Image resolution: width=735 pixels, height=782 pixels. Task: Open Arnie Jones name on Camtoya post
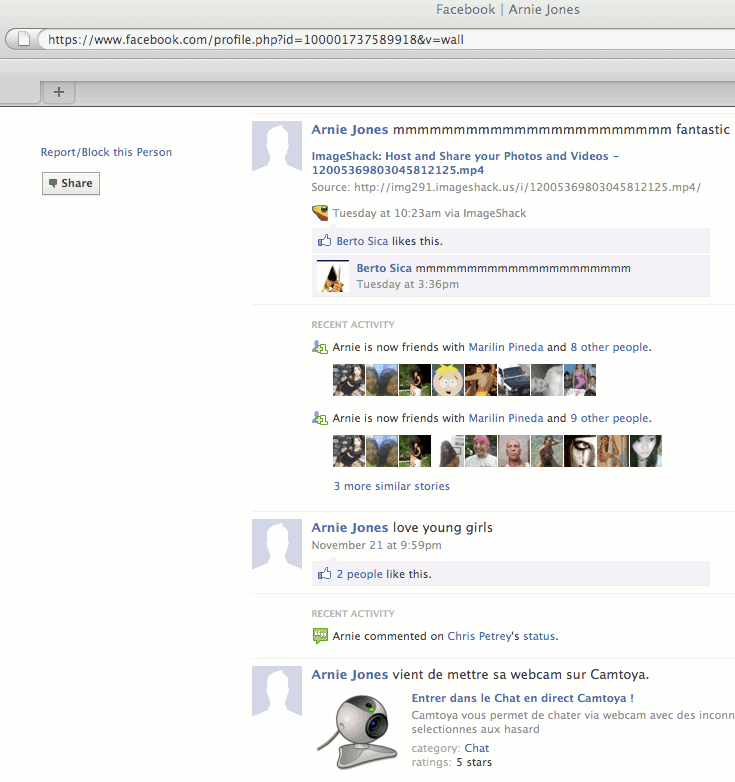(350, 675)
